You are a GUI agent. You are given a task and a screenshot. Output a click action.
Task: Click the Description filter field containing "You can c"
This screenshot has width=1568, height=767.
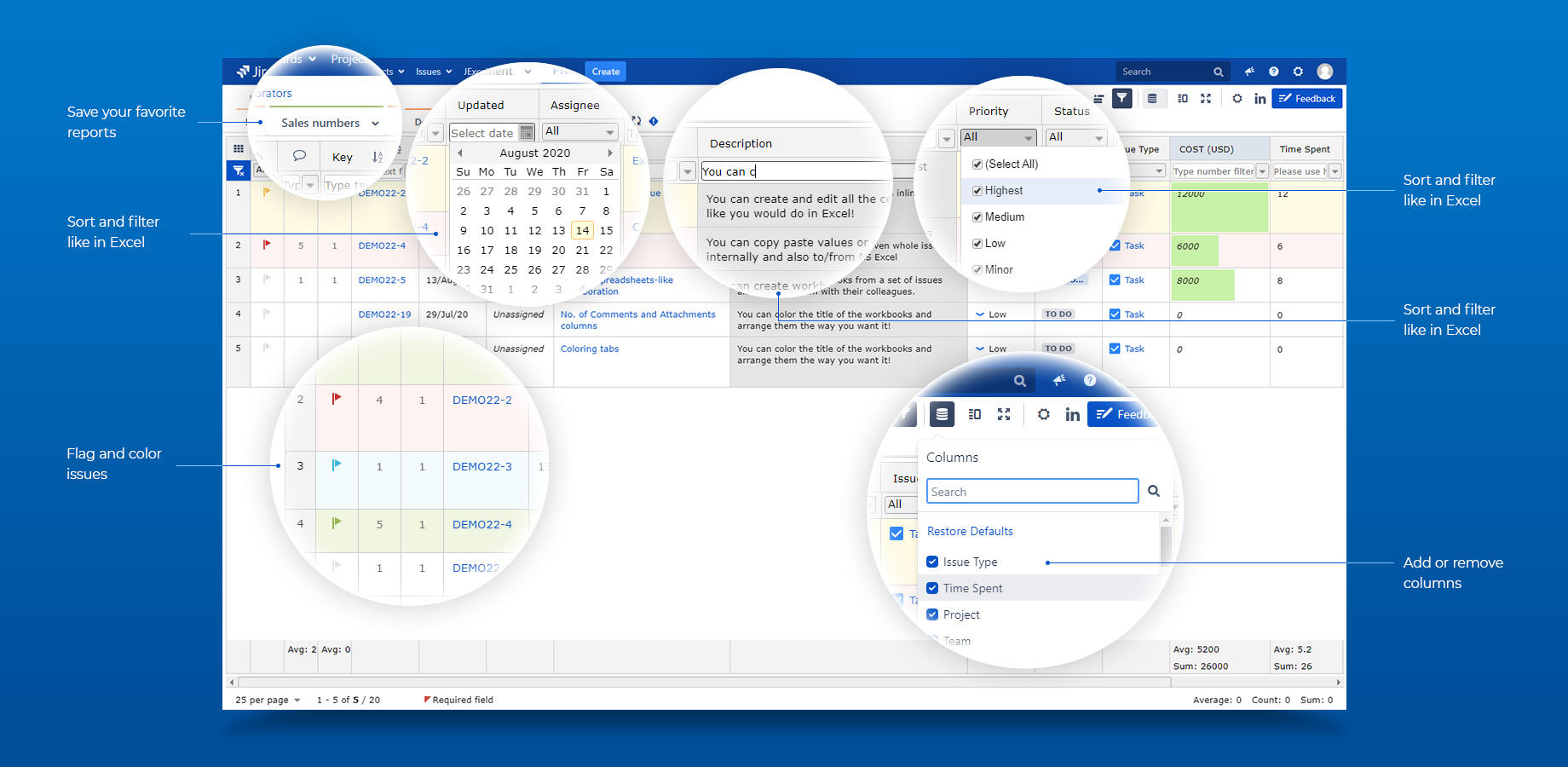794,171
